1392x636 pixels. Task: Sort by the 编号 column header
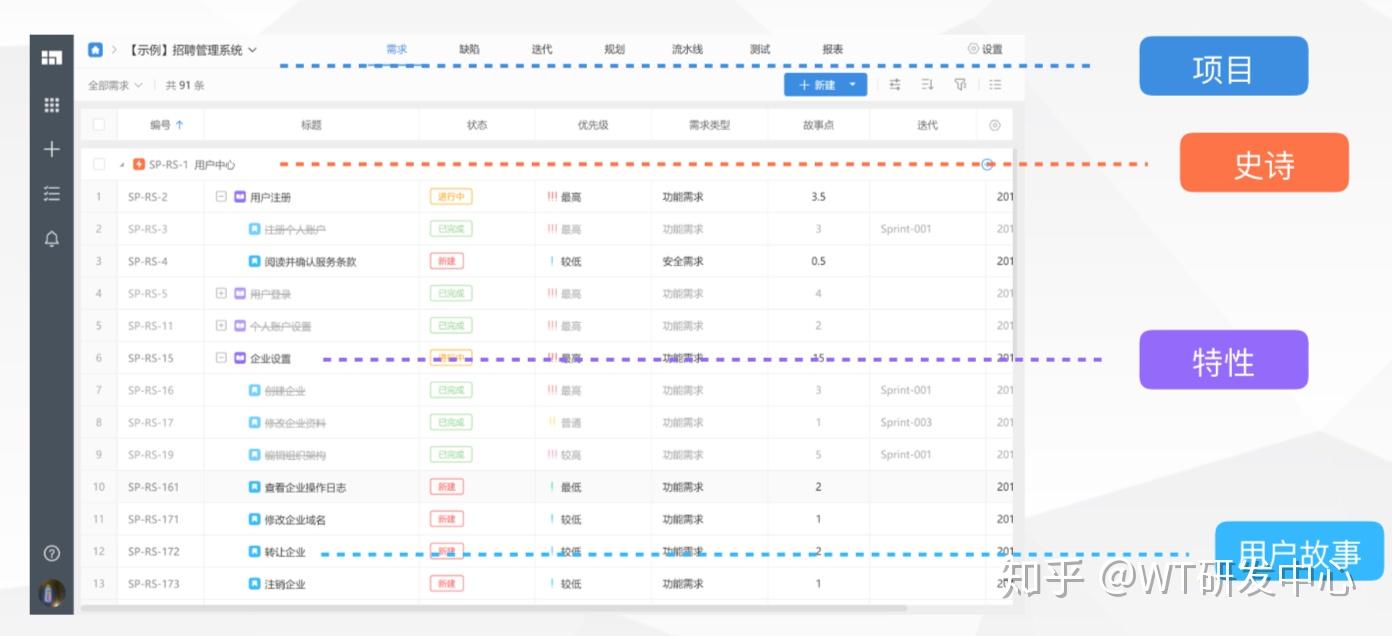point(167,125)
